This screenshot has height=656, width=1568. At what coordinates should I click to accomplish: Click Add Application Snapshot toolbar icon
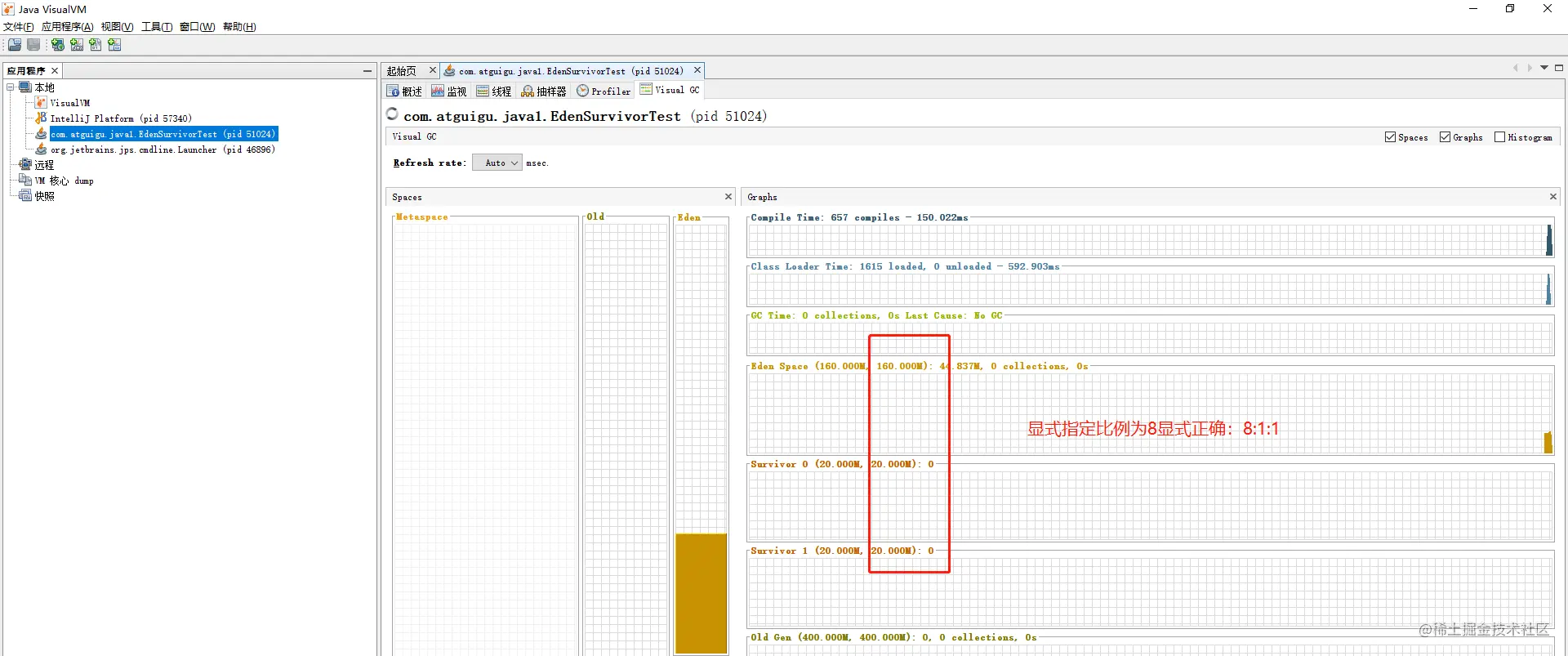click(114, 45)
